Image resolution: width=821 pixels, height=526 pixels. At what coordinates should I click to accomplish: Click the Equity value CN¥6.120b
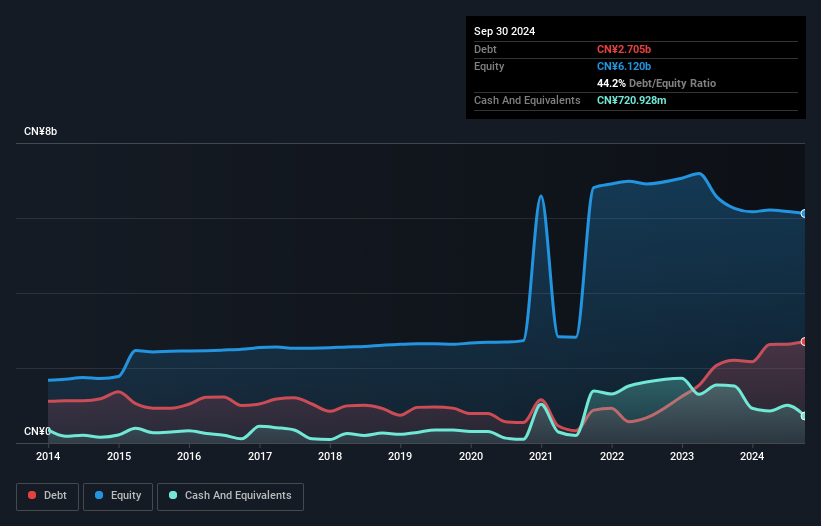[624, 66]
